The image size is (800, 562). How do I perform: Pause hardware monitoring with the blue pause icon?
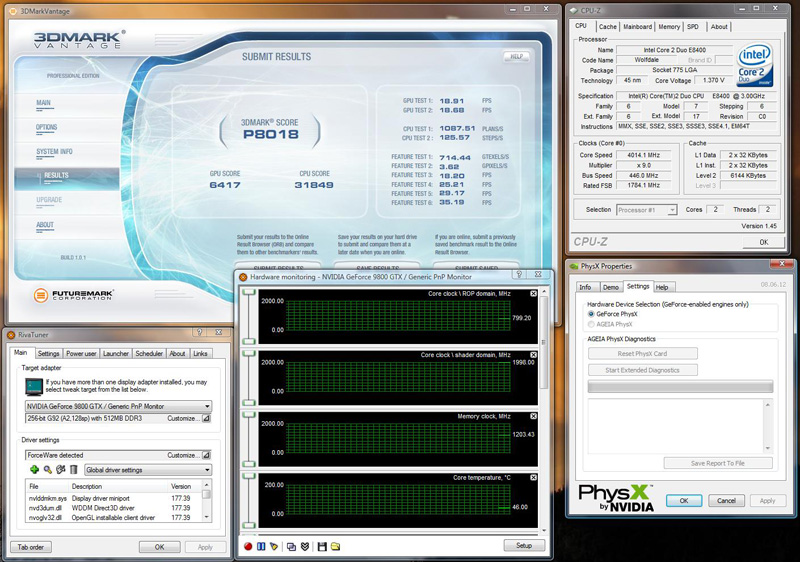coord(261,546)
